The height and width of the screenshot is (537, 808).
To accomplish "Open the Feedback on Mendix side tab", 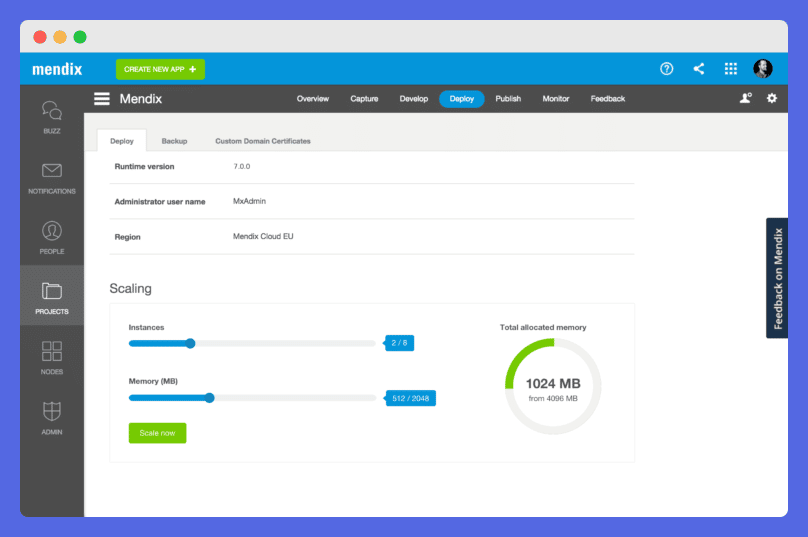I will pos(777,278).
